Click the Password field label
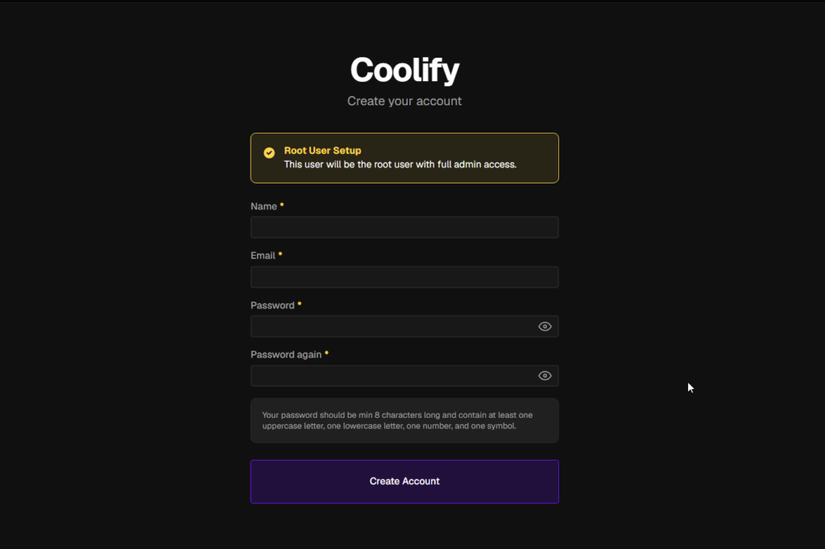Viewport: 825px width, 549px height. [273, 305]
